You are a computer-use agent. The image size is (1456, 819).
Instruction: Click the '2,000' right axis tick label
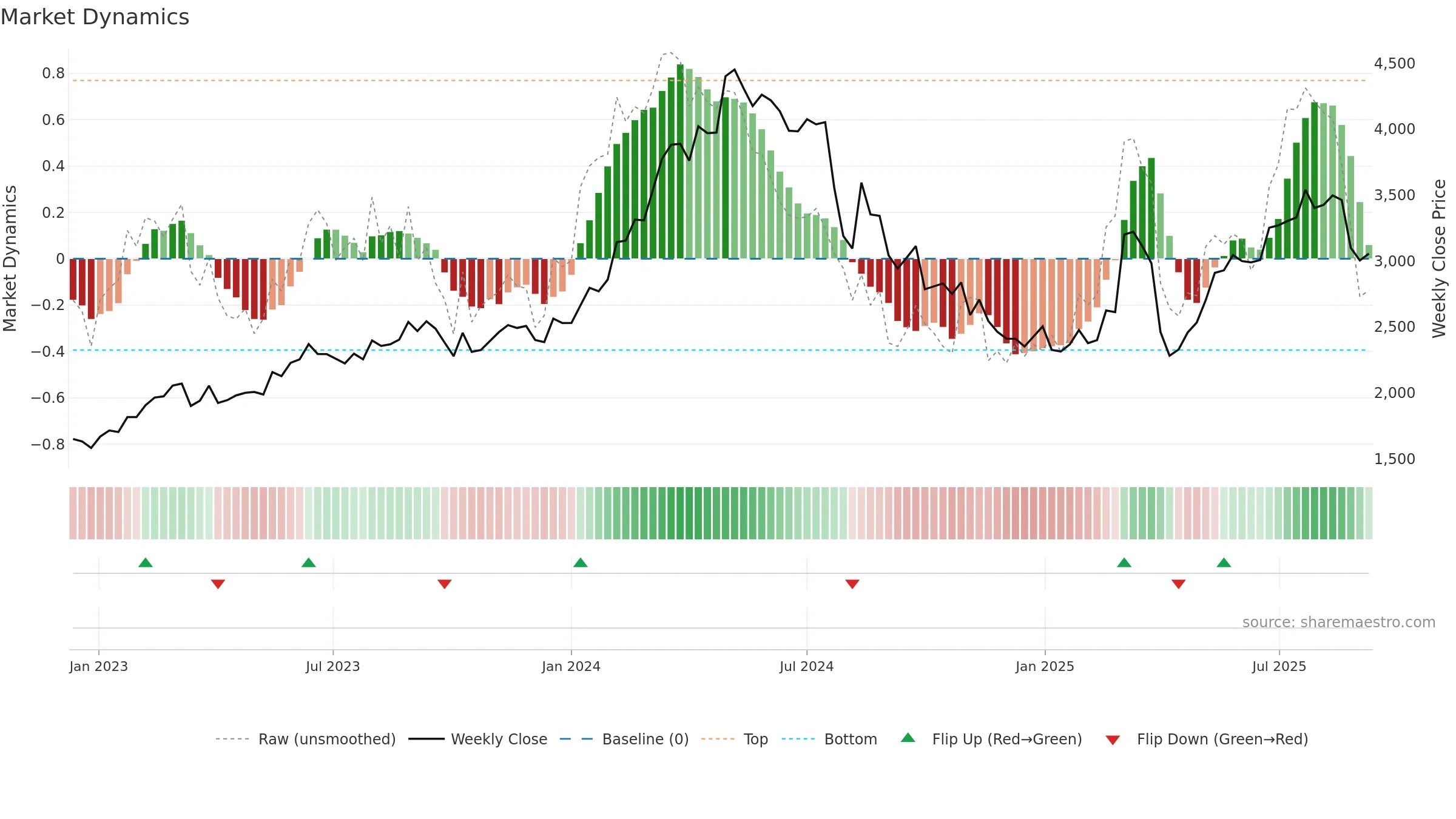[1395, 393]
